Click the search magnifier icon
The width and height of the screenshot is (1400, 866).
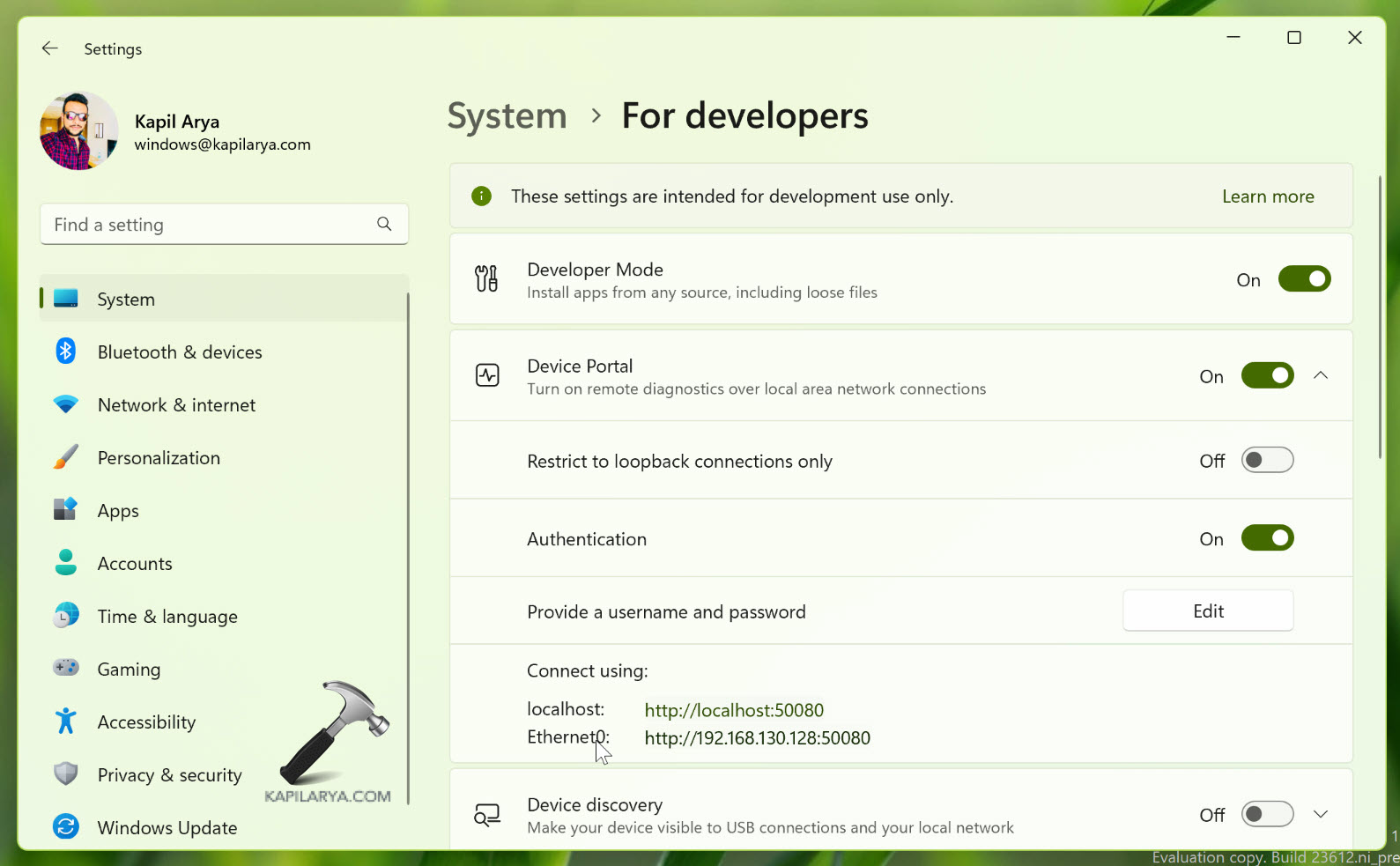(384, 224)
